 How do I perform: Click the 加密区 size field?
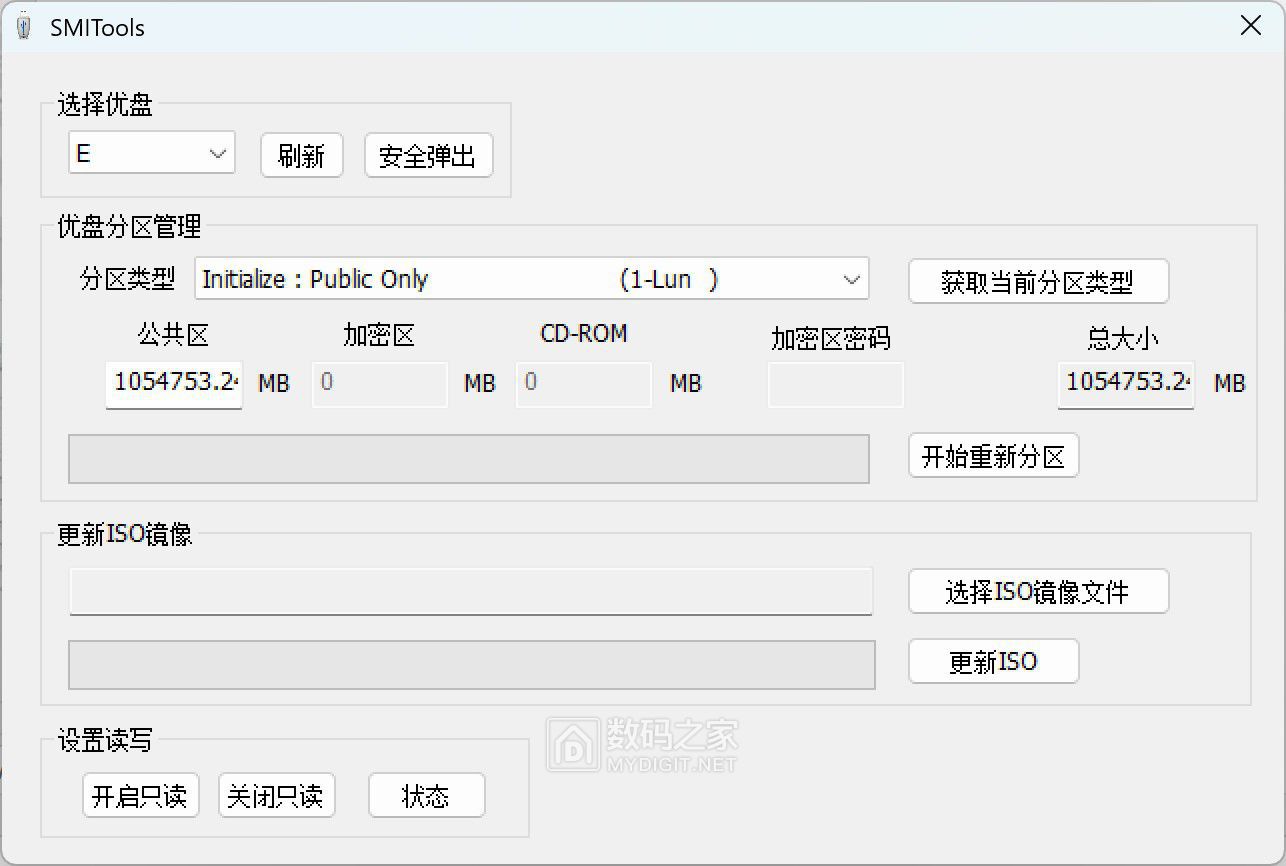[x=379, y=384]
